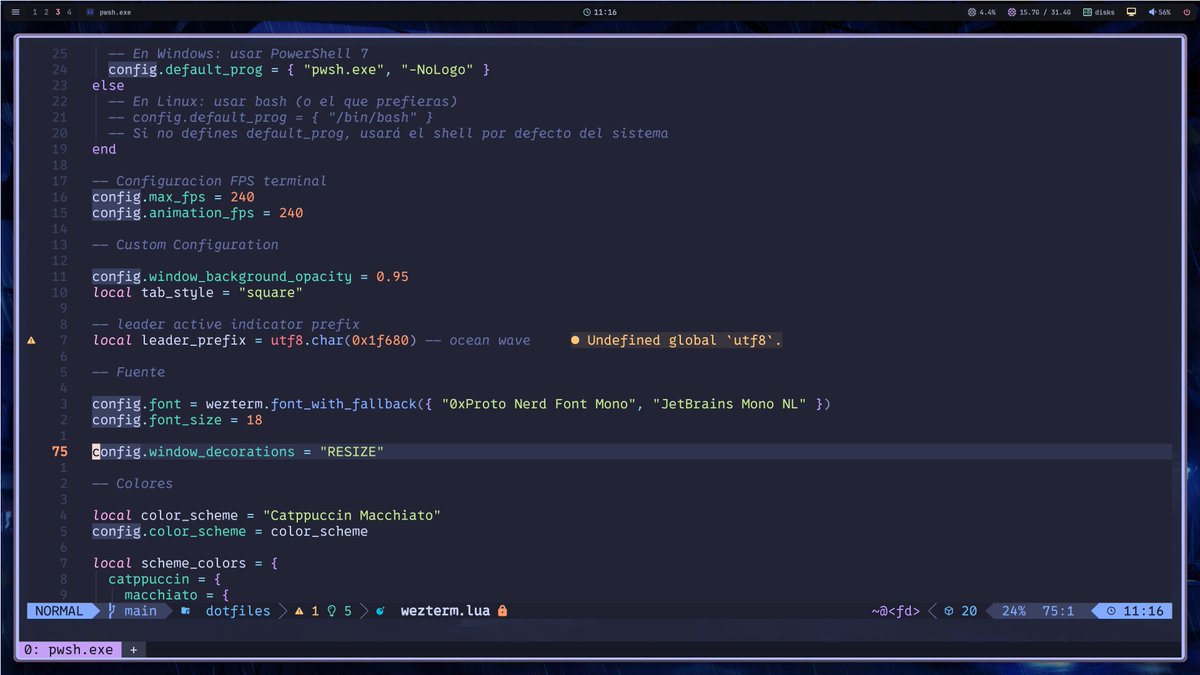Viewport: 1200px width, 675px height.
Task: Click the power button icon in top bar
Action: pyautogui.click(x=1185, y=12)
